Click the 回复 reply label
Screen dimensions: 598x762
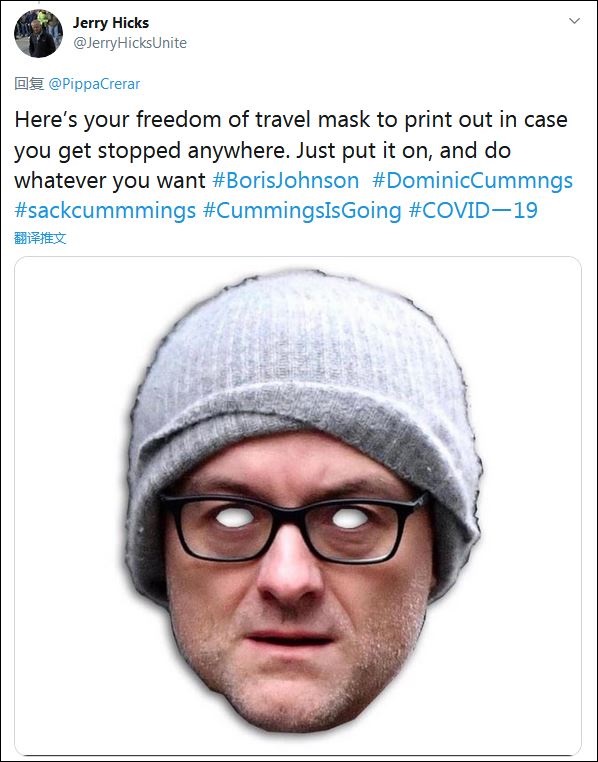coord(29,84)
